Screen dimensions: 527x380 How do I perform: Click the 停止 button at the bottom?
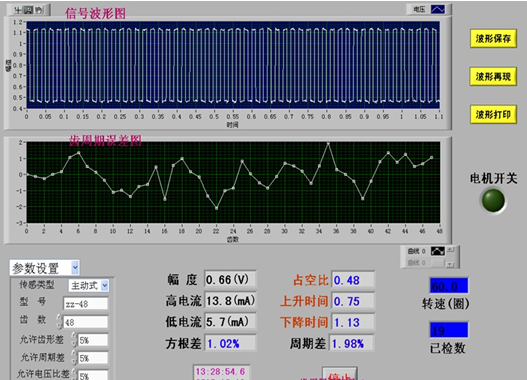[340, 374]
